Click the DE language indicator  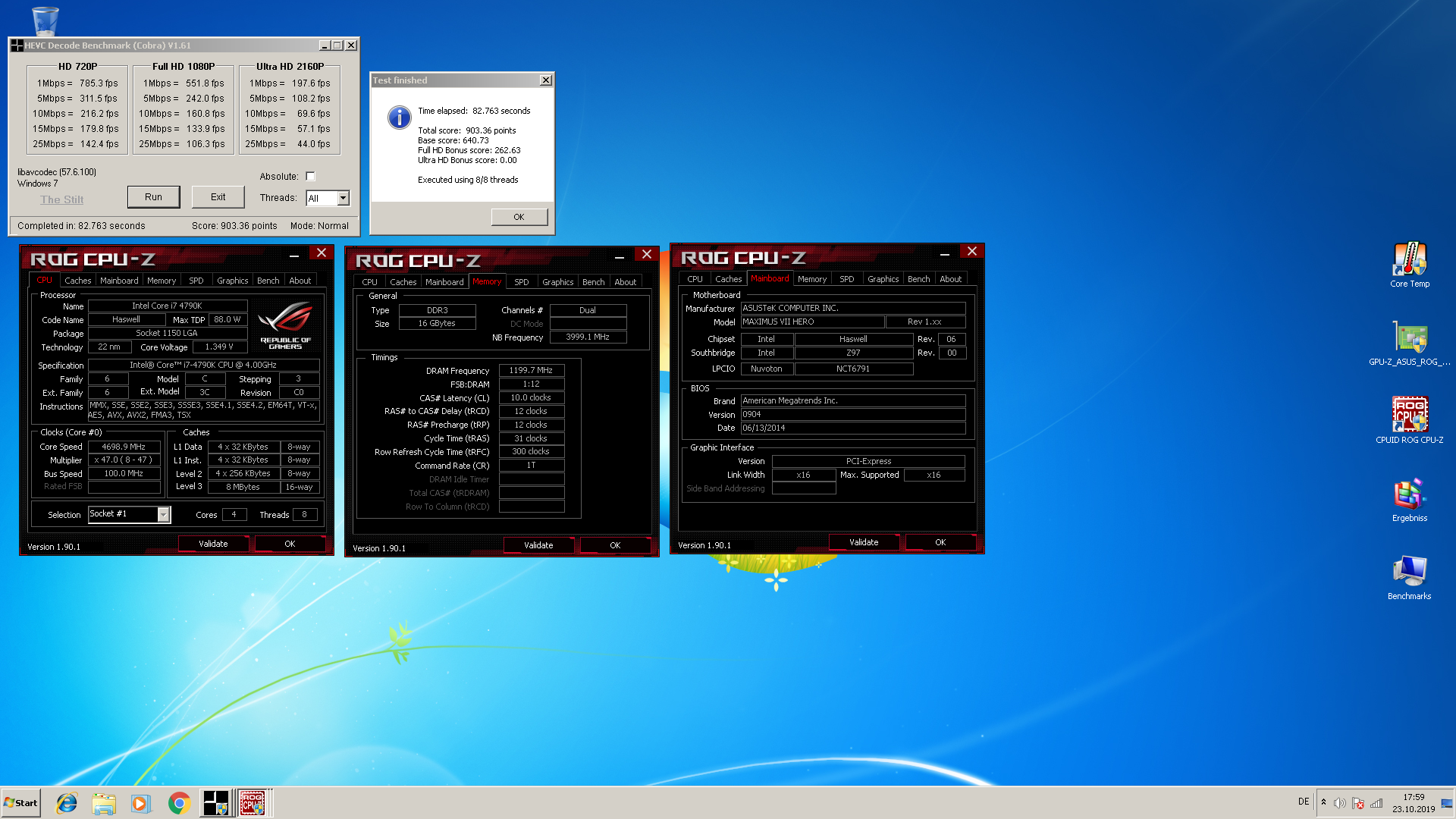coord(1304,802)
